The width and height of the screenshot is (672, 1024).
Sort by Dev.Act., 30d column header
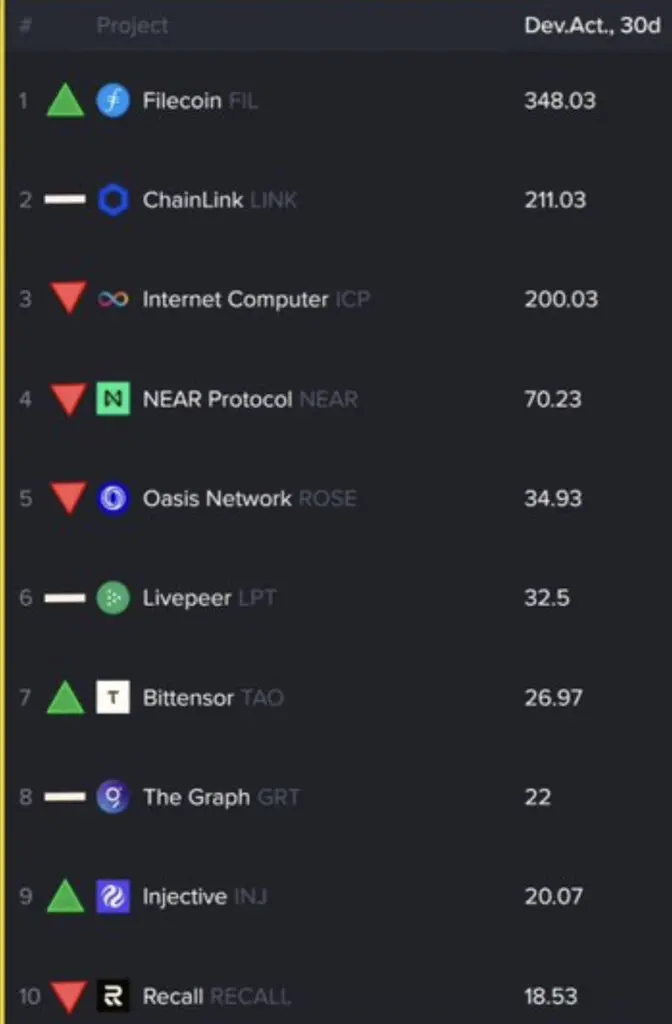592,25
